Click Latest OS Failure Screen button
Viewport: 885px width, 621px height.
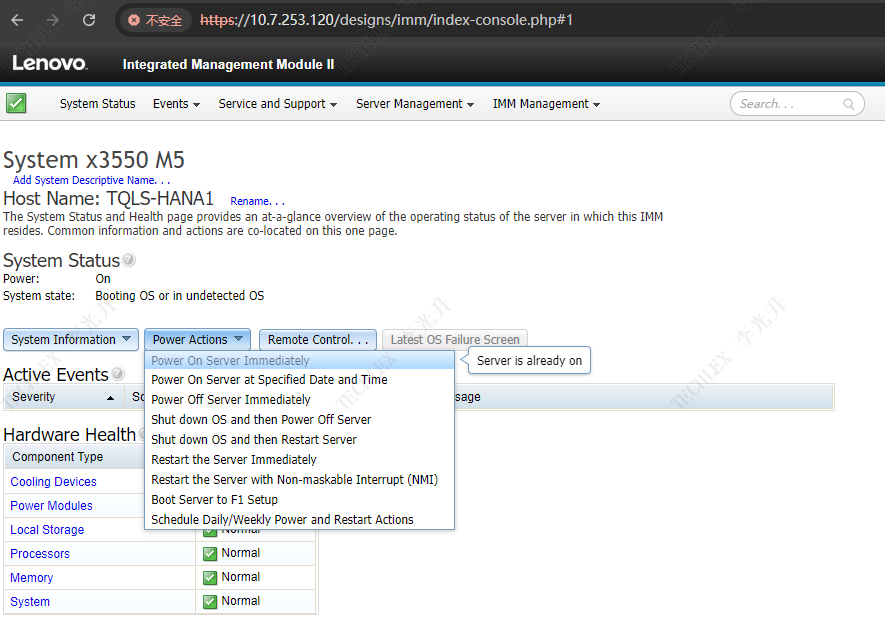[455, 339]
